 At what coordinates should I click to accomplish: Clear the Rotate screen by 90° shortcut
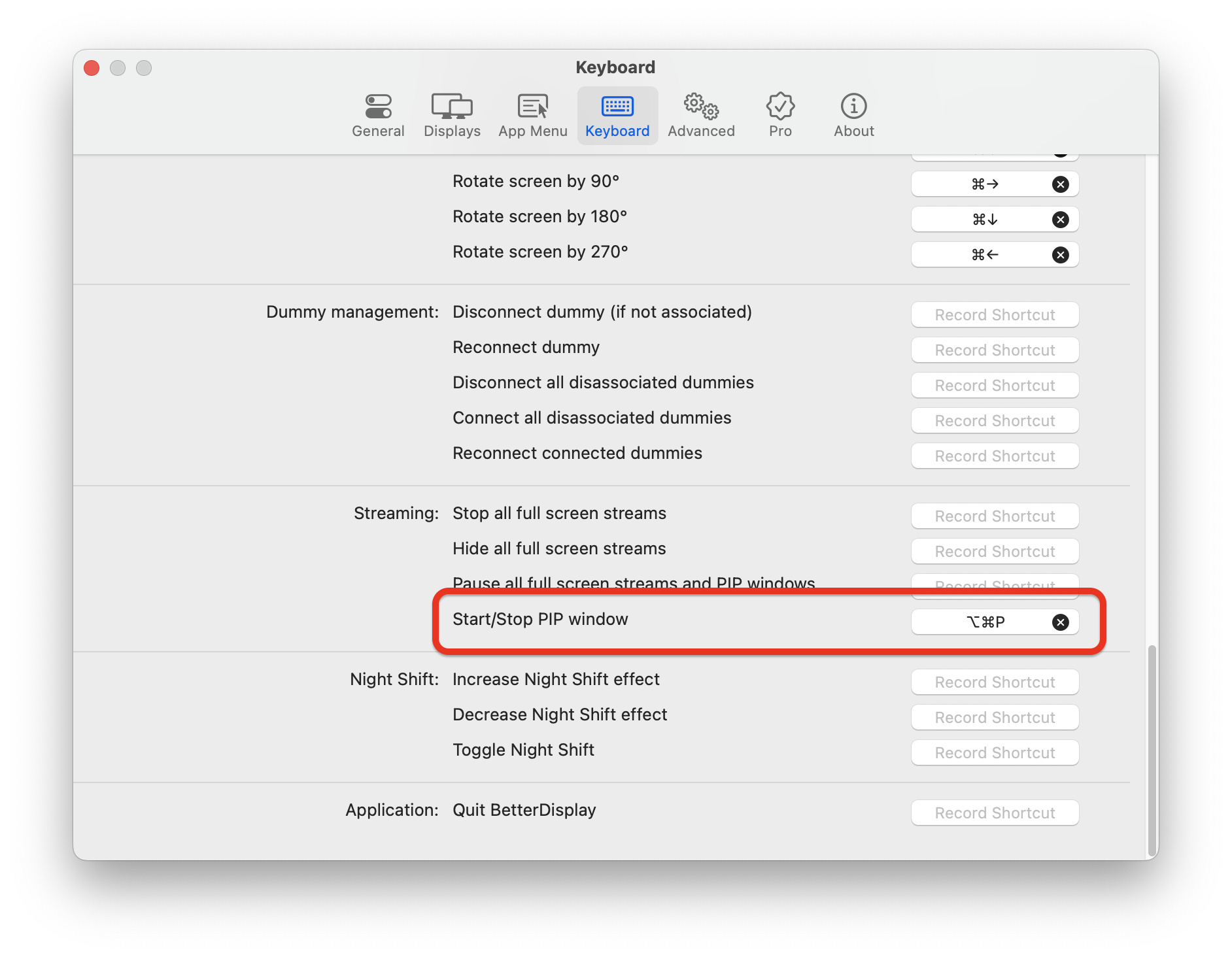click(1061, 184)
